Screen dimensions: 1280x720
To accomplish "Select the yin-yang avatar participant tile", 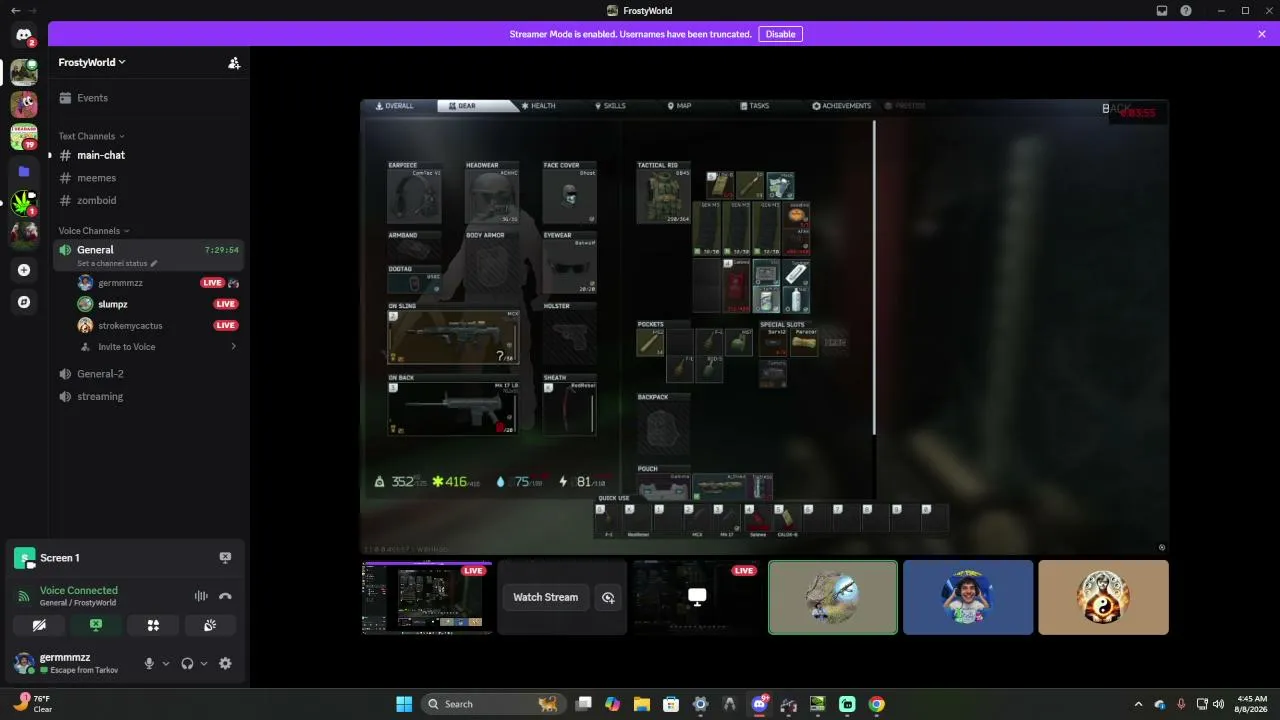I will point(1103,597).
